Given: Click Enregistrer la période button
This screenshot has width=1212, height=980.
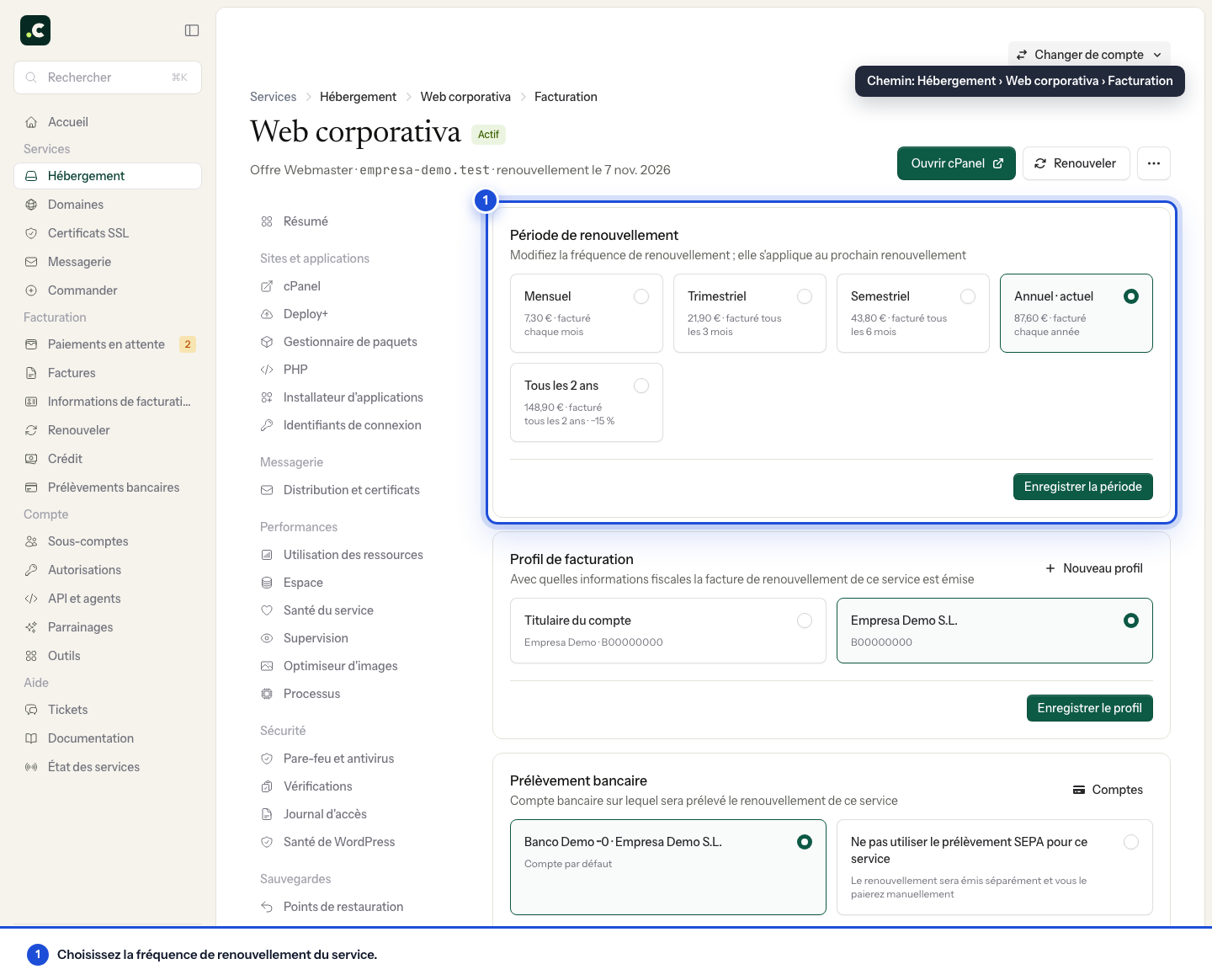Looking at the screenshot, I should [x=1083, y=487].
